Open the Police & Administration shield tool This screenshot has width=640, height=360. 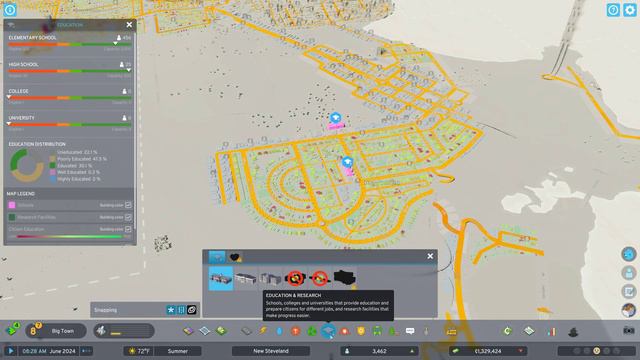[361, 331]
